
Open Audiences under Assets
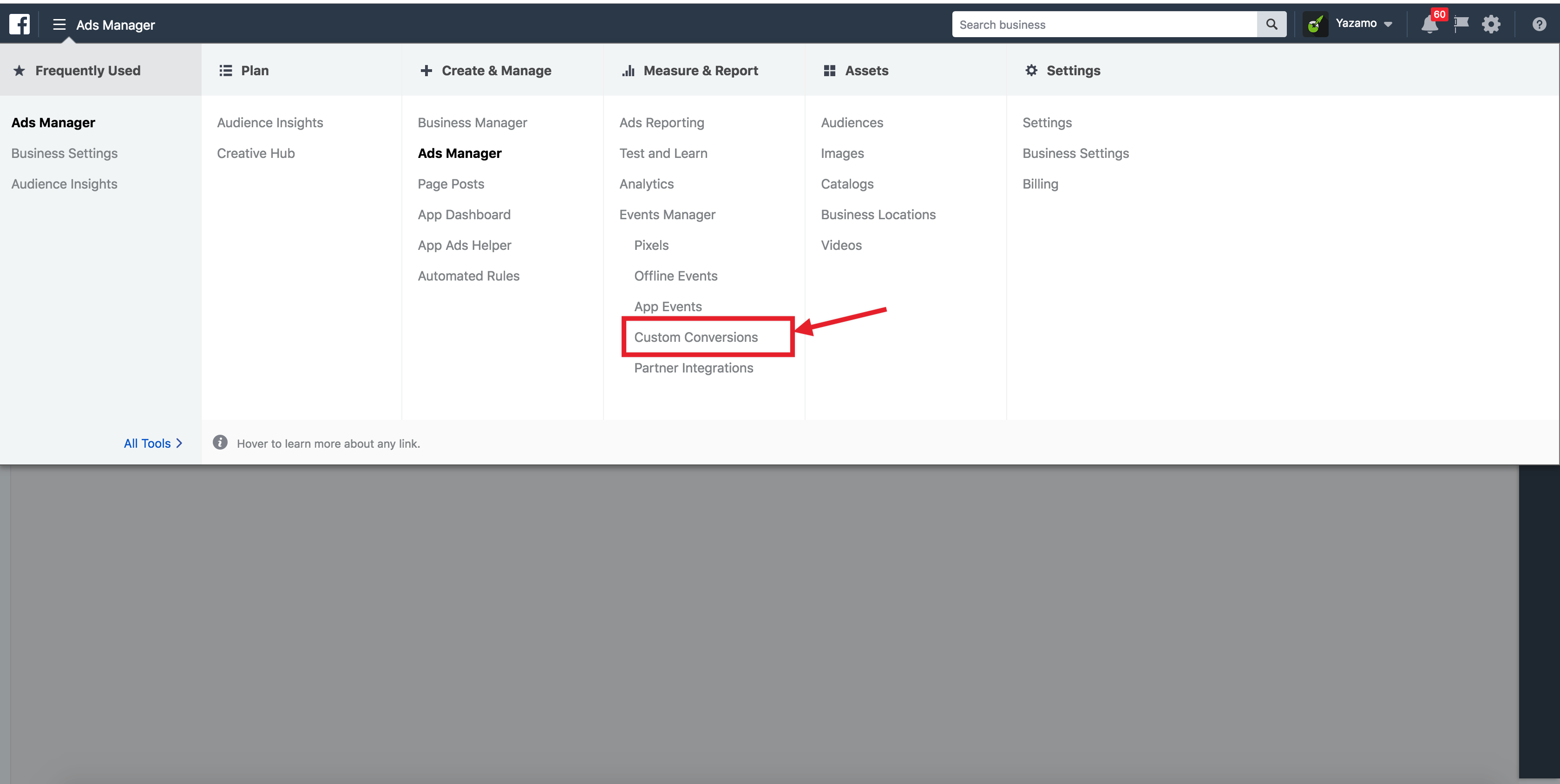pos(852,122)
